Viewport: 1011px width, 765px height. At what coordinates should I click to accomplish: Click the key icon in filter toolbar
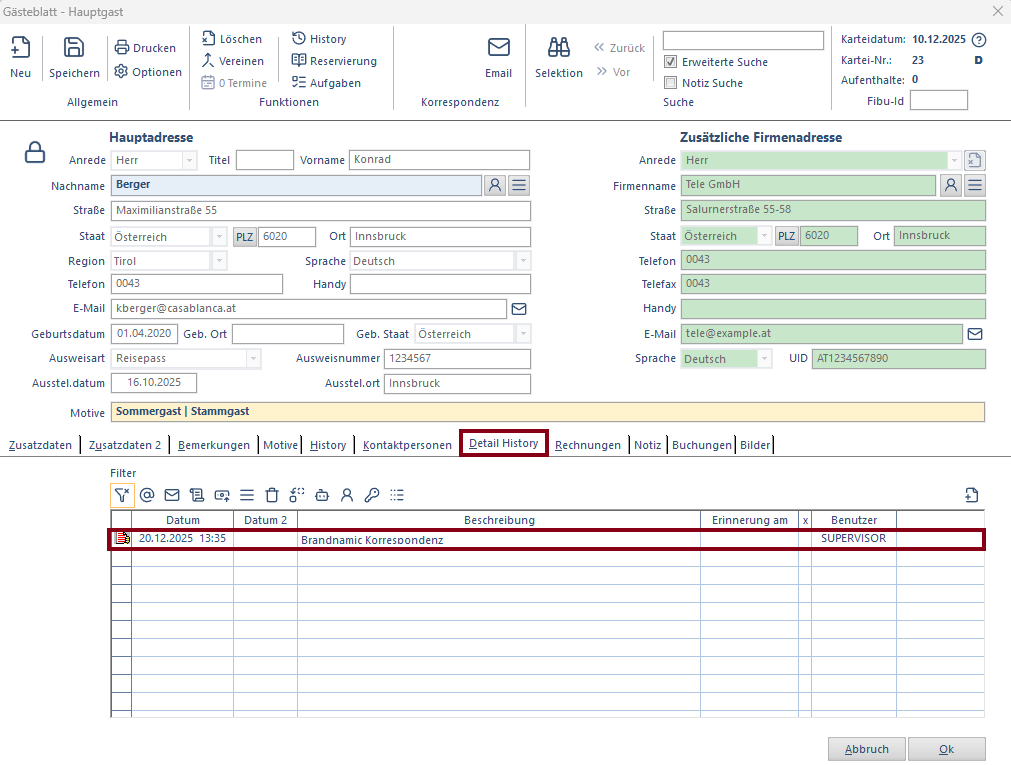point(371,494)
